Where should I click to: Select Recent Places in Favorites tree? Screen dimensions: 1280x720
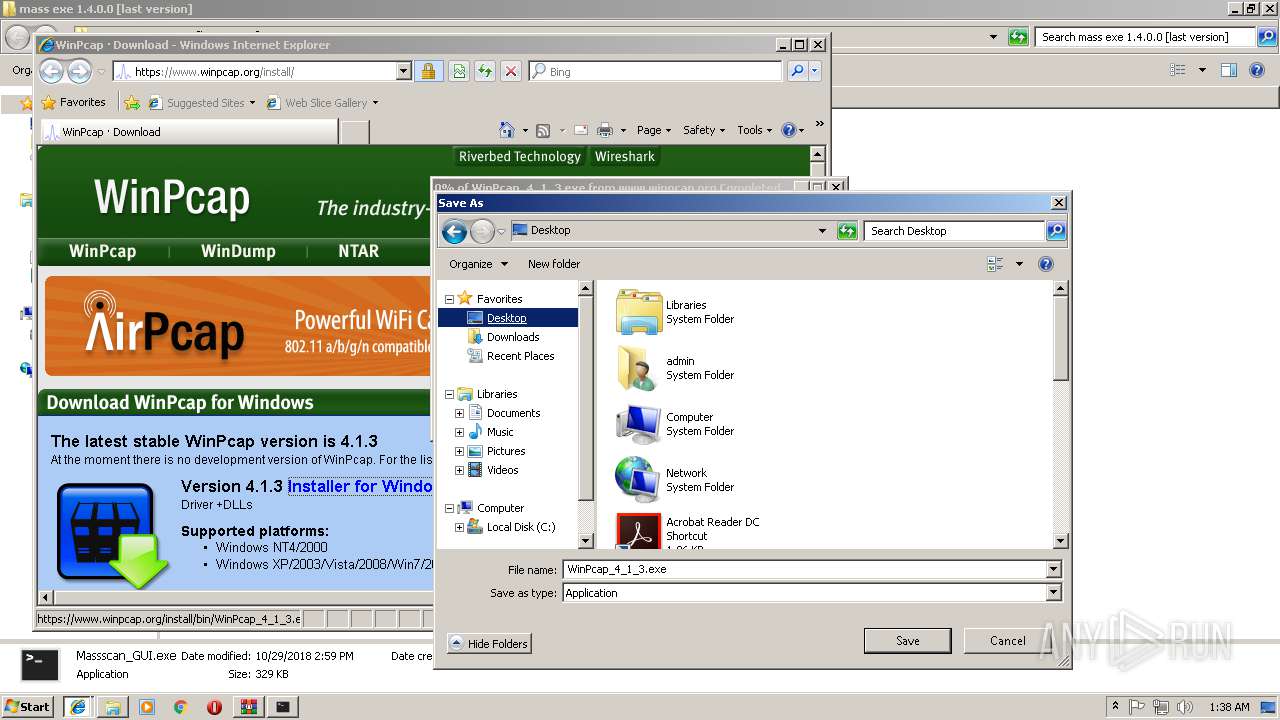[x=520, y=356]
